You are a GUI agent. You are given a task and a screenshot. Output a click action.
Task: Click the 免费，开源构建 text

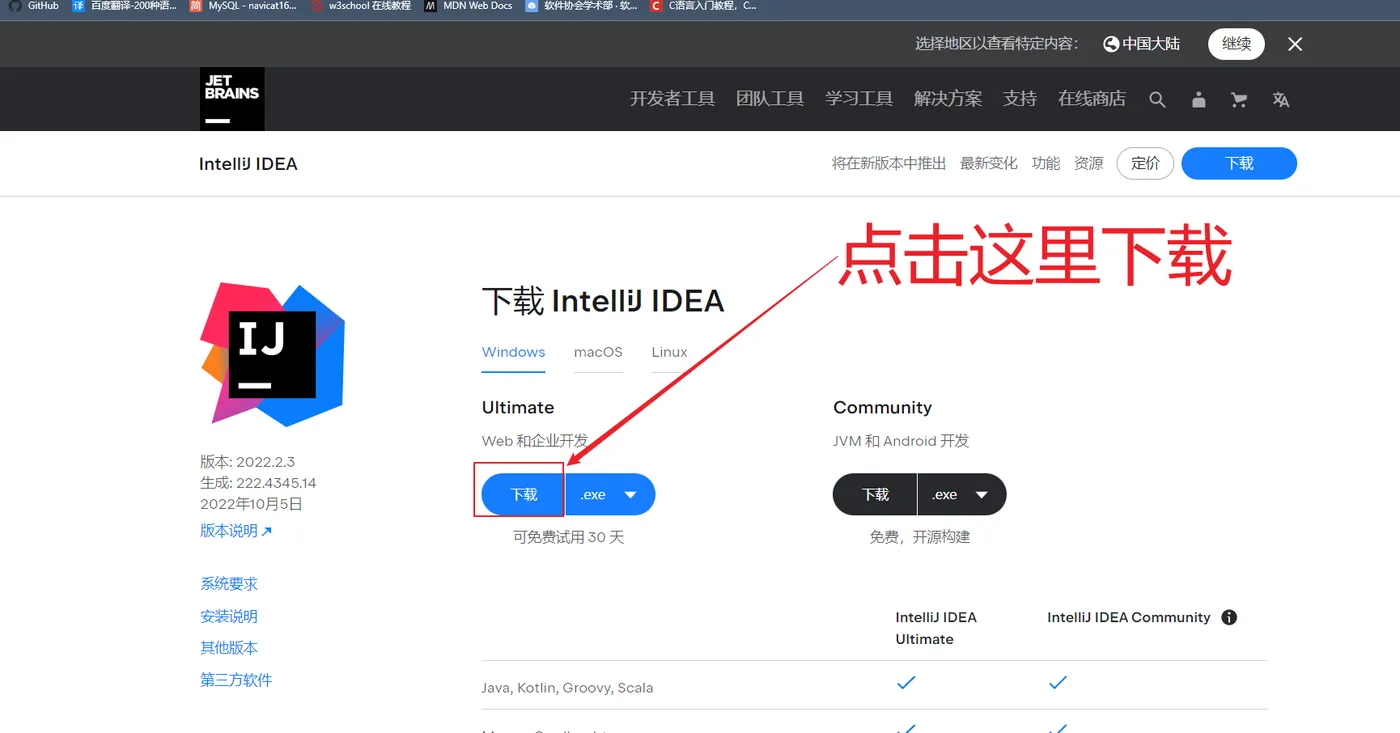click(x=920, y=538)
